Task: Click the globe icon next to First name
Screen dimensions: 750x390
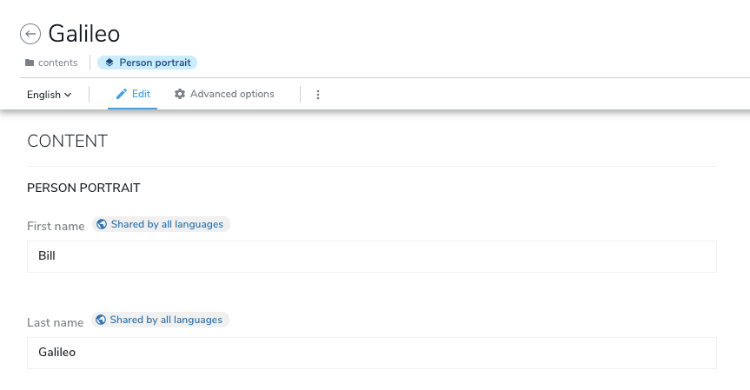Action: (102, 224)
